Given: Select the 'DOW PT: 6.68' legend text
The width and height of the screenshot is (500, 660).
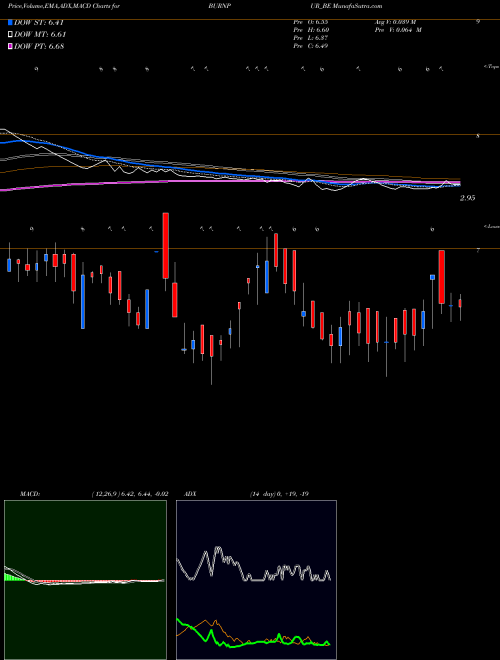Looking at the screenshot, I should pyautogui.click(x=39, y=46).
